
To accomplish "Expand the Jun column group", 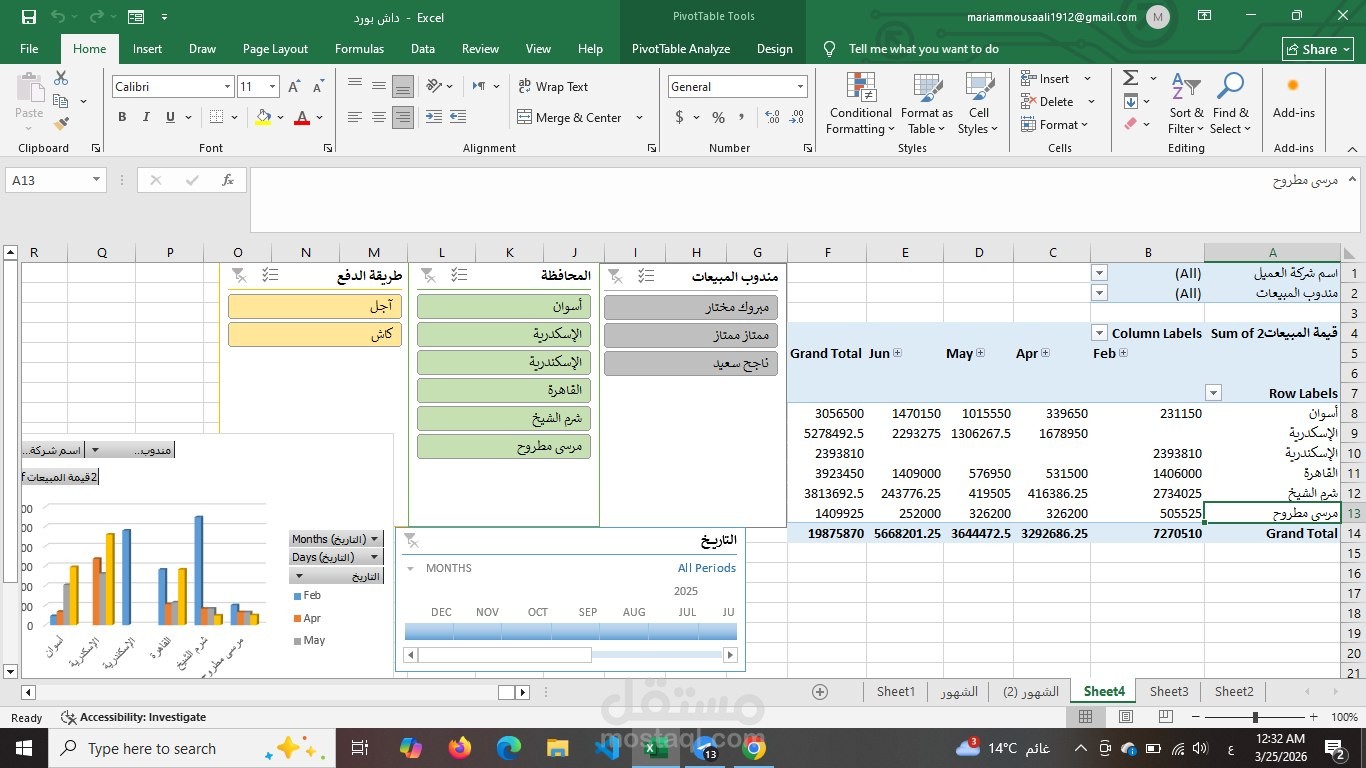I will 897,353.
